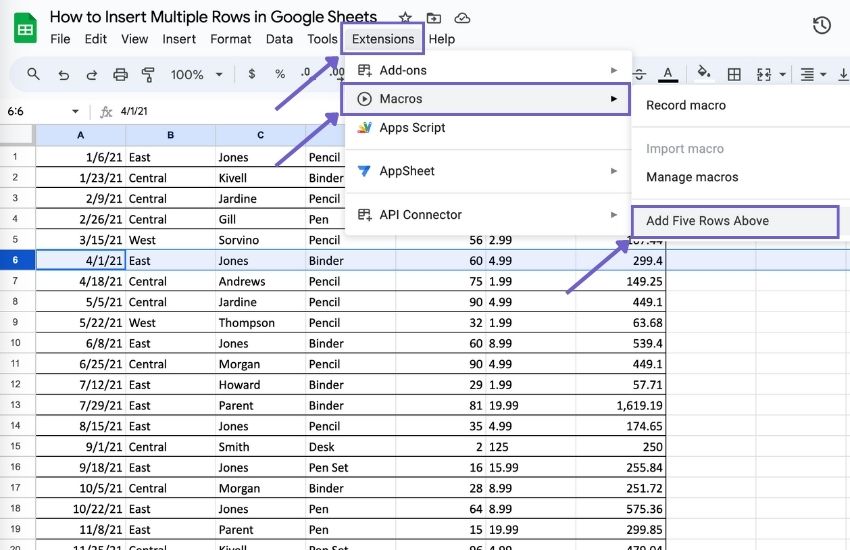Open version history clock icon
The height and width of the screenshot is (550, 850).
pos(822,25)
